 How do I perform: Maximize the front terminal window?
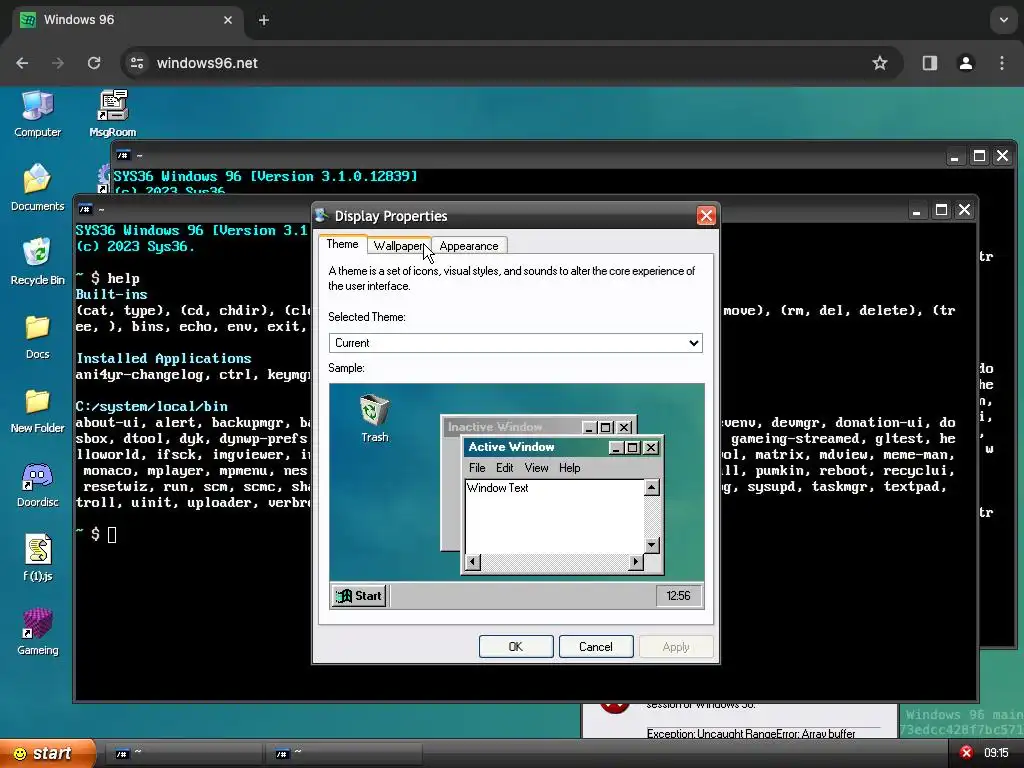click(941, 210)
